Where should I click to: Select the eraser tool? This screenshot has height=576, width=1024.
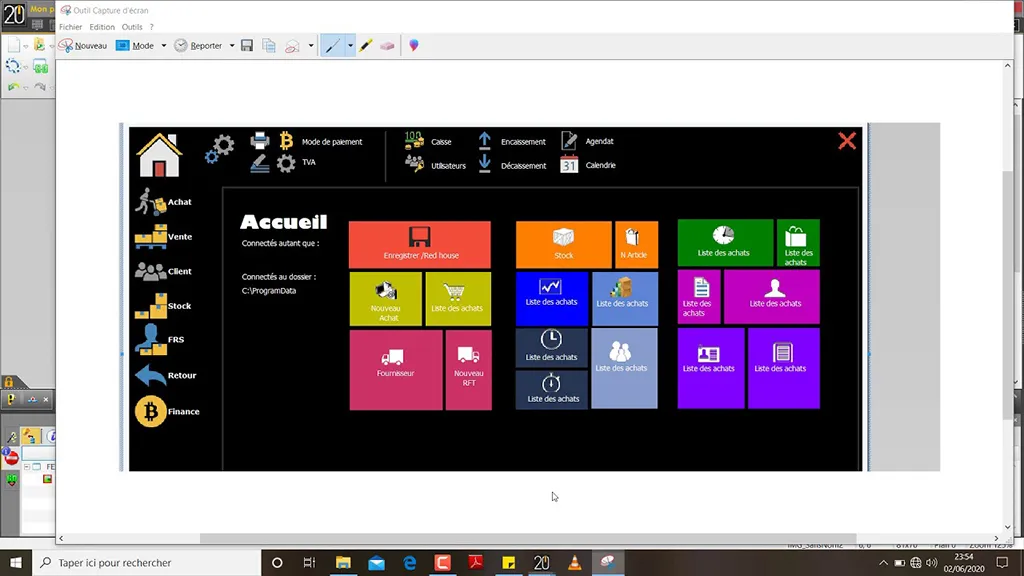(x=387, y=46)
